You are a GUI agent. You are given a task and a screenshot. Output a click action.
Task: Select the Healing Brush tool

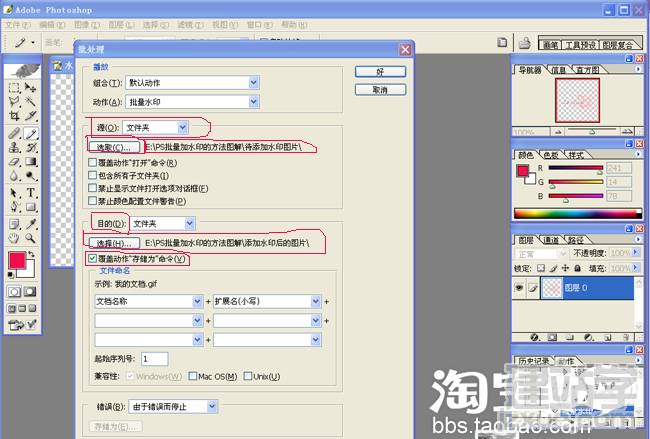(14, 133)
